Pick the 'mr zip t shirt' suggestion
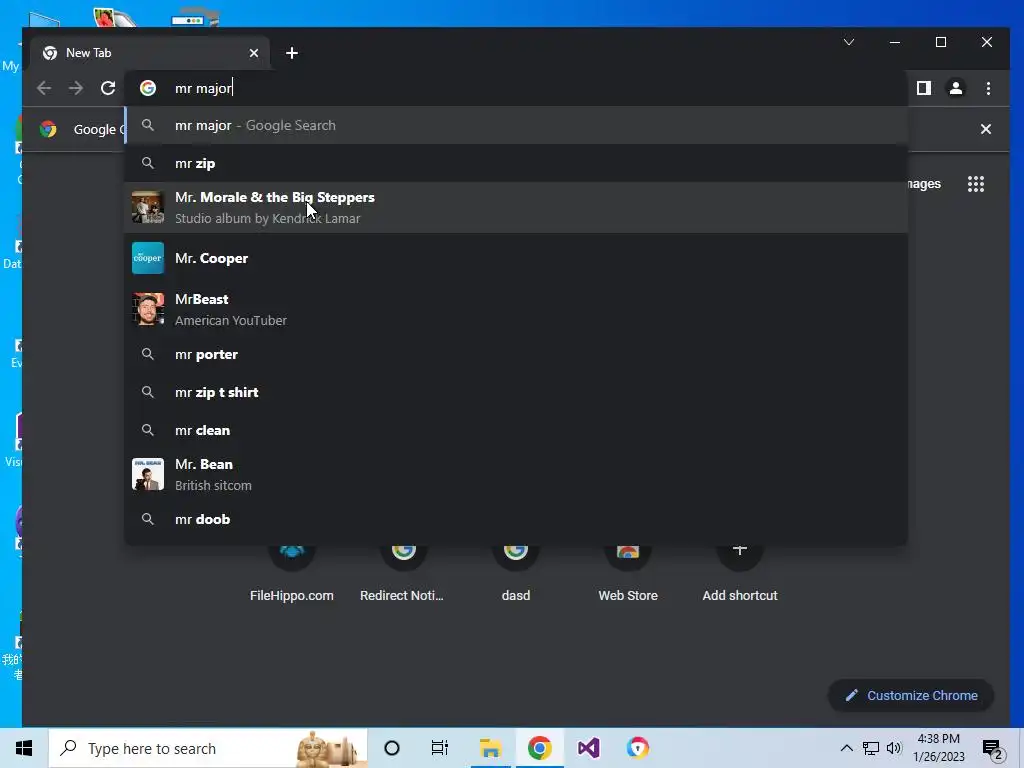Viewport: 1024px width, 768px height. point(516,392)
